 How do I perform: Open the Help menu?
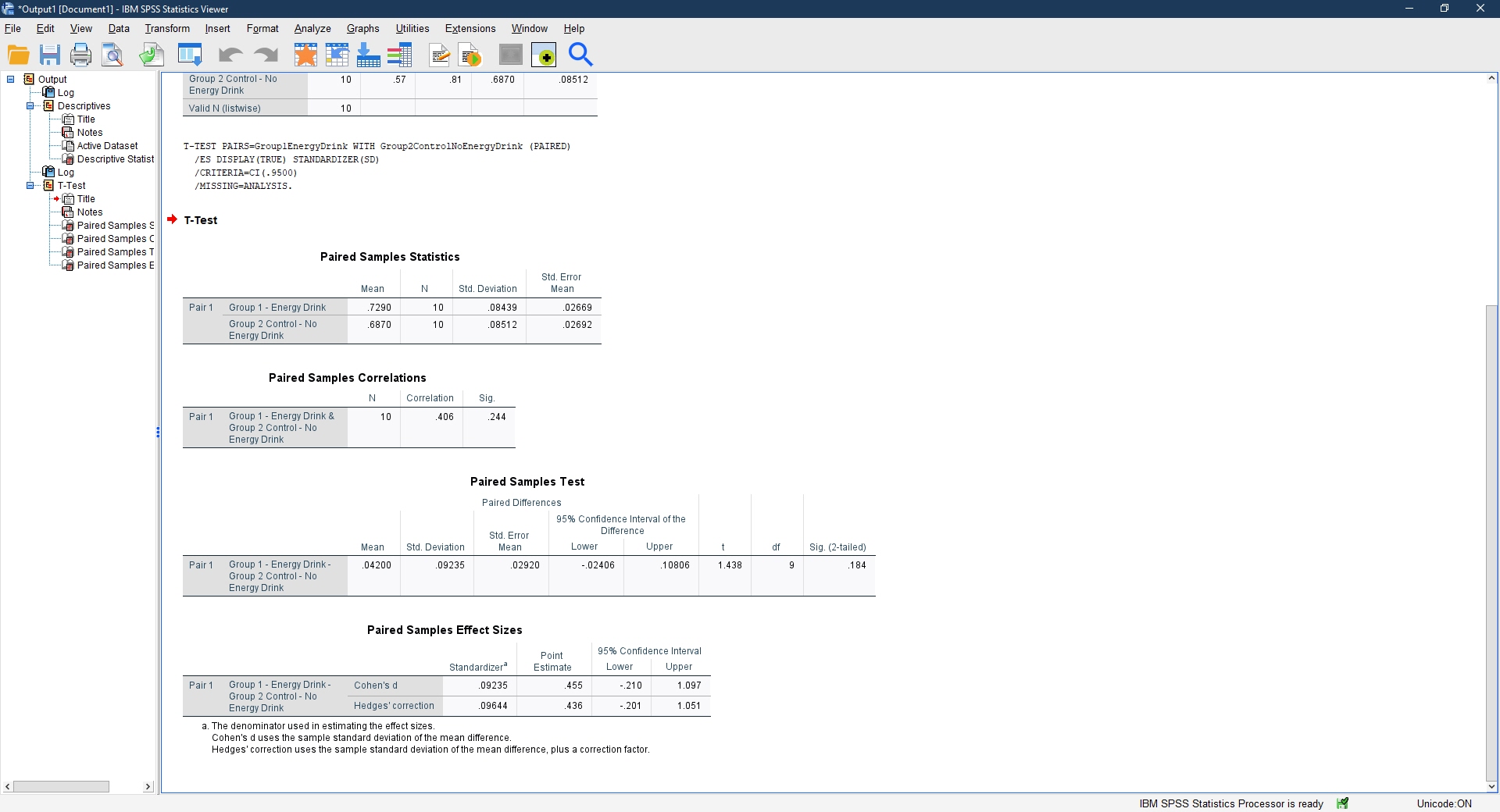click(574, 28)
